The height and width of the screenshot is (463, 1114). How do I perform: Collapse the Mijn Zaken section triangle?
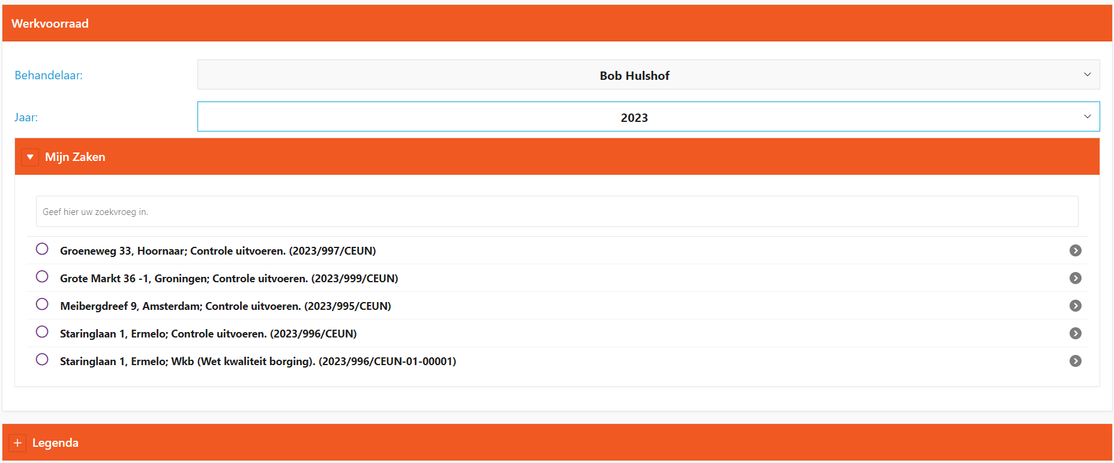click(x=30, y=157)
